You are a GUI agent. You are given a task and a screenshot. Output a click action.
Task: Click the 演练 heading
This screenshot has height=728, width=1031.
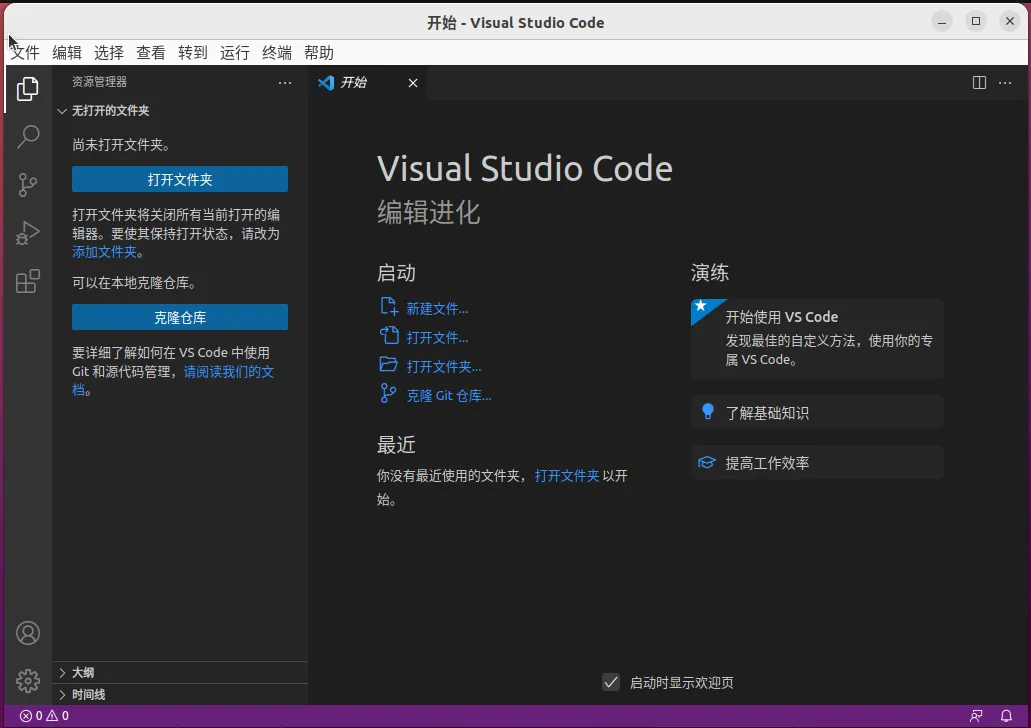pos(710,273)
